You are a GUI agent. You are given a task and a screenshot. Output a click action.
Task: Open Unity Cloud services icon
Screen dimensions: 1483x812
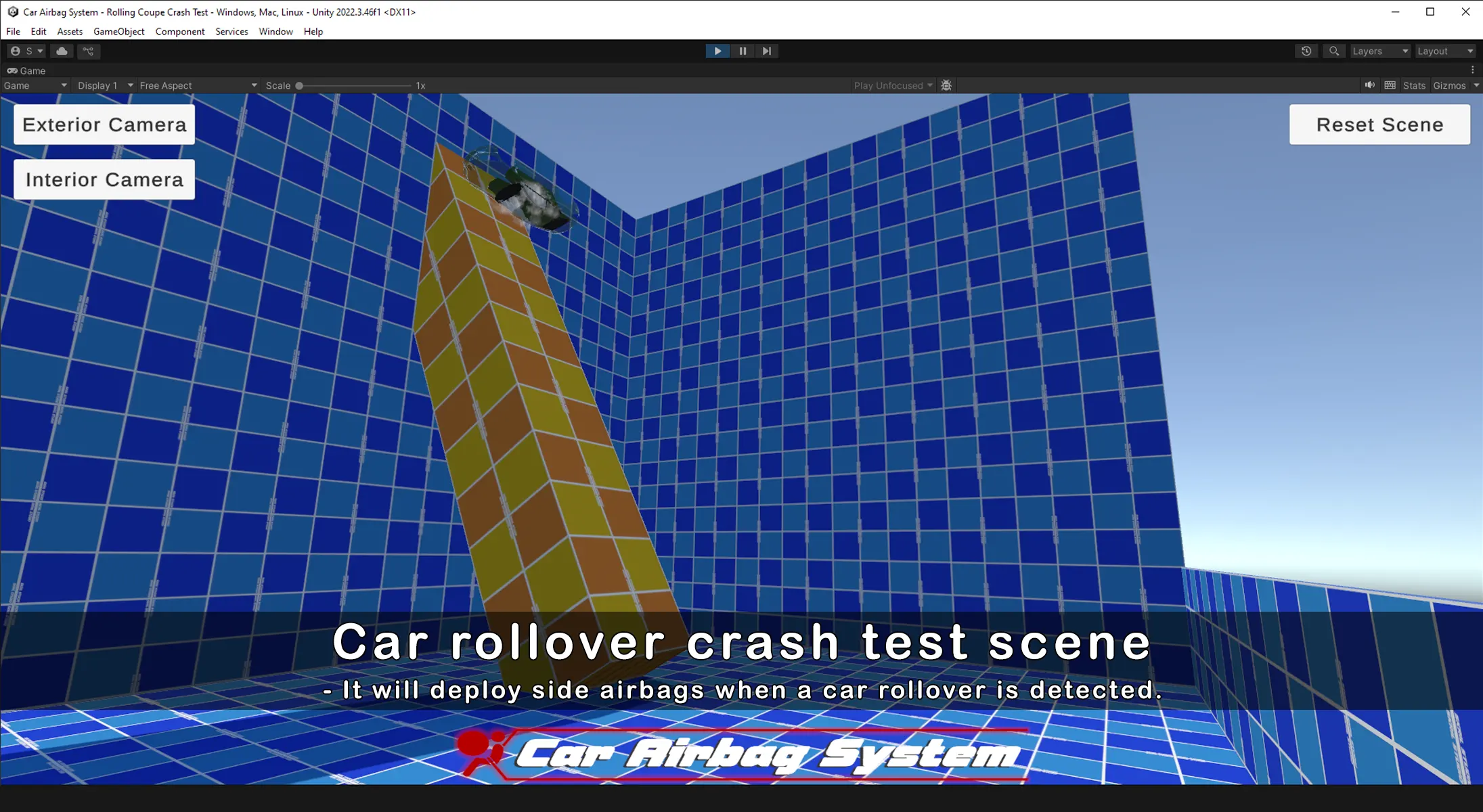pos(62,51)
